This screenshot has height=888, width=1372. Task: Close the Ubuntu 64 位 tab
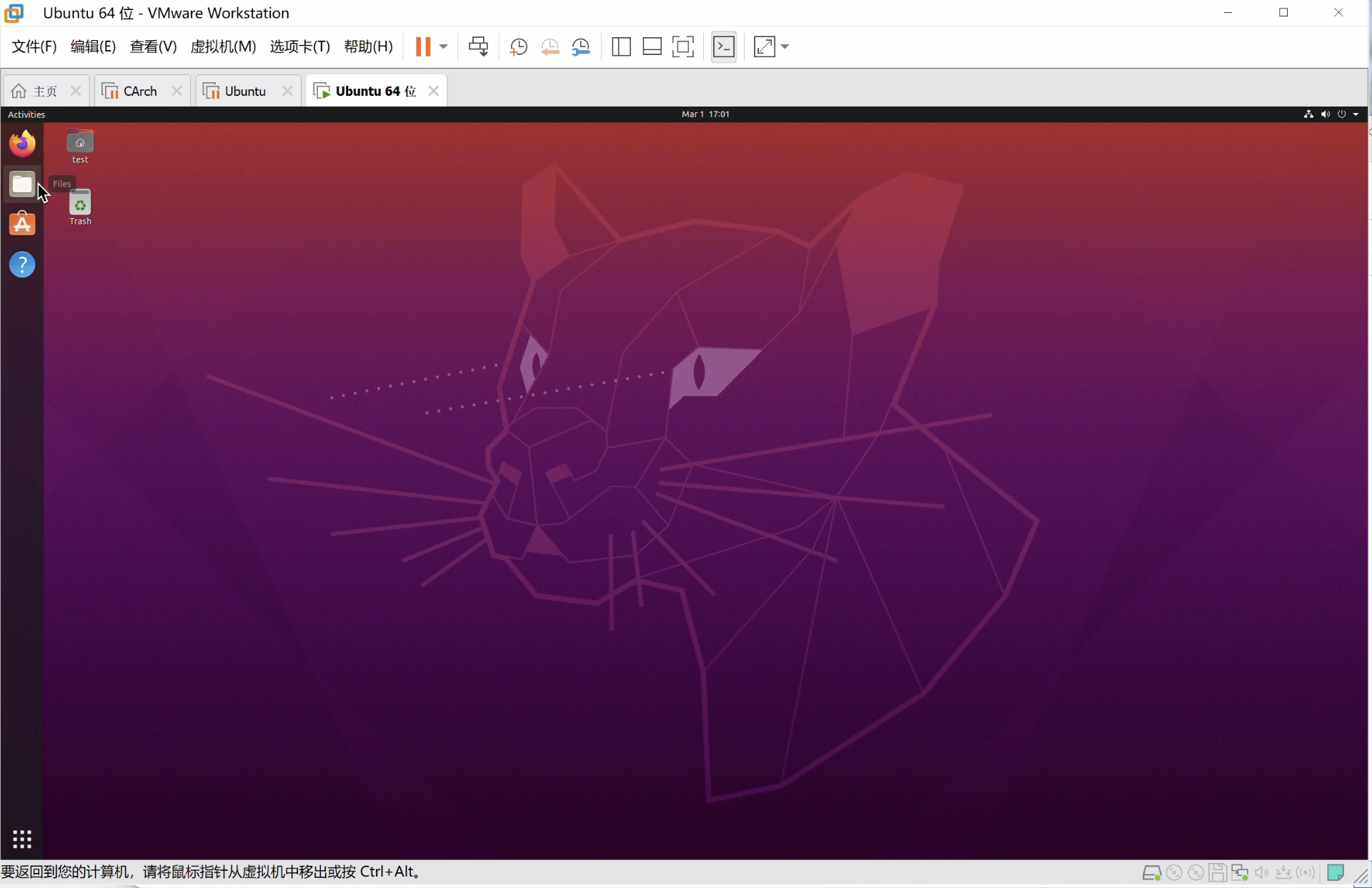point(433,91)
